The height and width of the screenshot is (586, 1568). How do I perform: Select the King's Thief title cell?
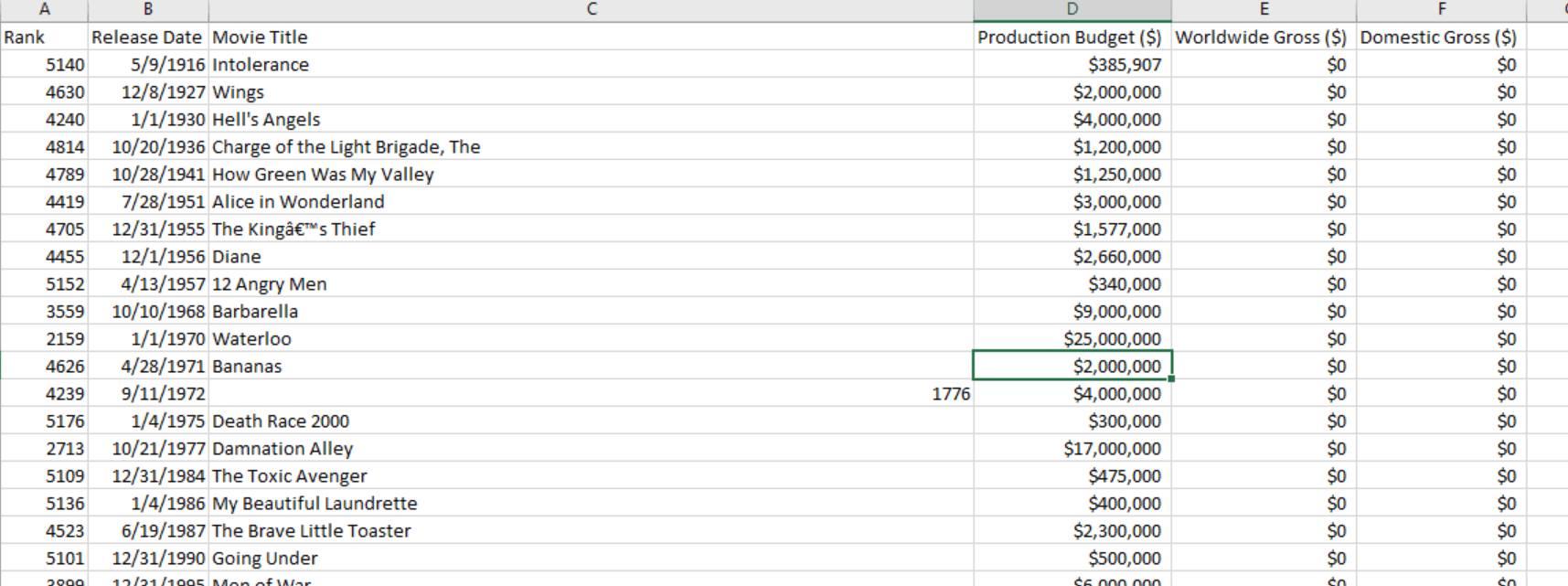pyautogui.click(x=592, y=229)
